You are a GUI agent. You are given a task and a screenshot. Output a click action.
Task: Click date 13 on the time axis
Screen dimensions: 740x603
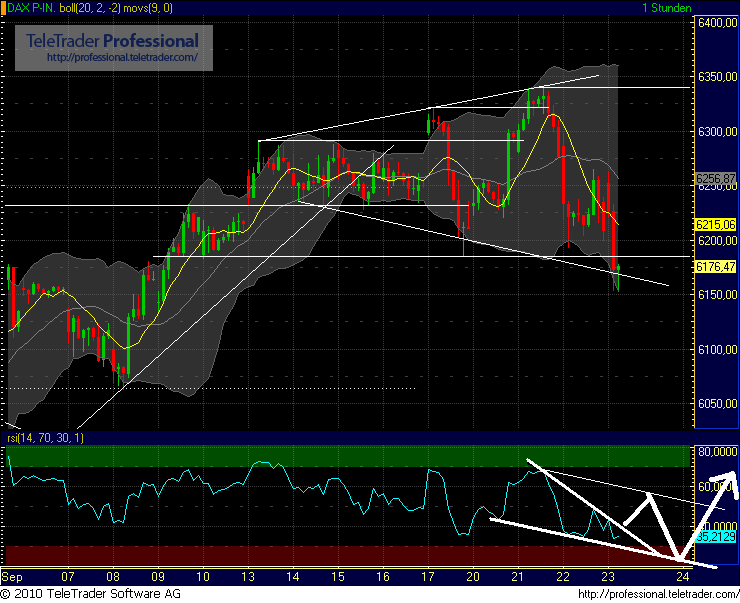click(248, 577)
